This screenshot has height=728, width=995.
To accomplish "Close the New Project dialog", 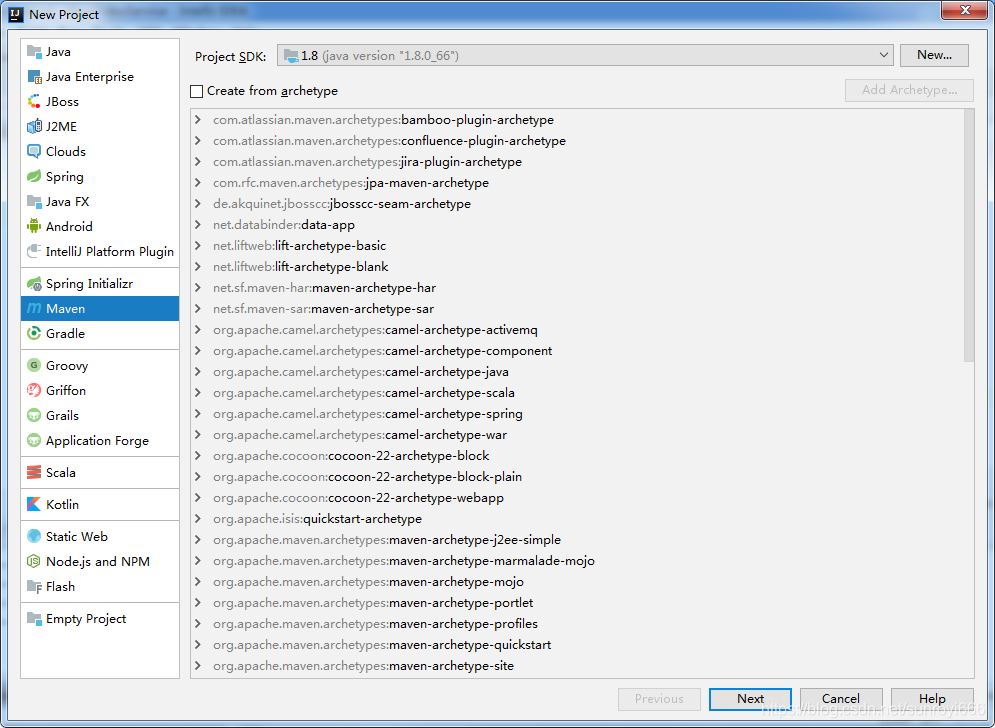I will click(x=964, y=10).
